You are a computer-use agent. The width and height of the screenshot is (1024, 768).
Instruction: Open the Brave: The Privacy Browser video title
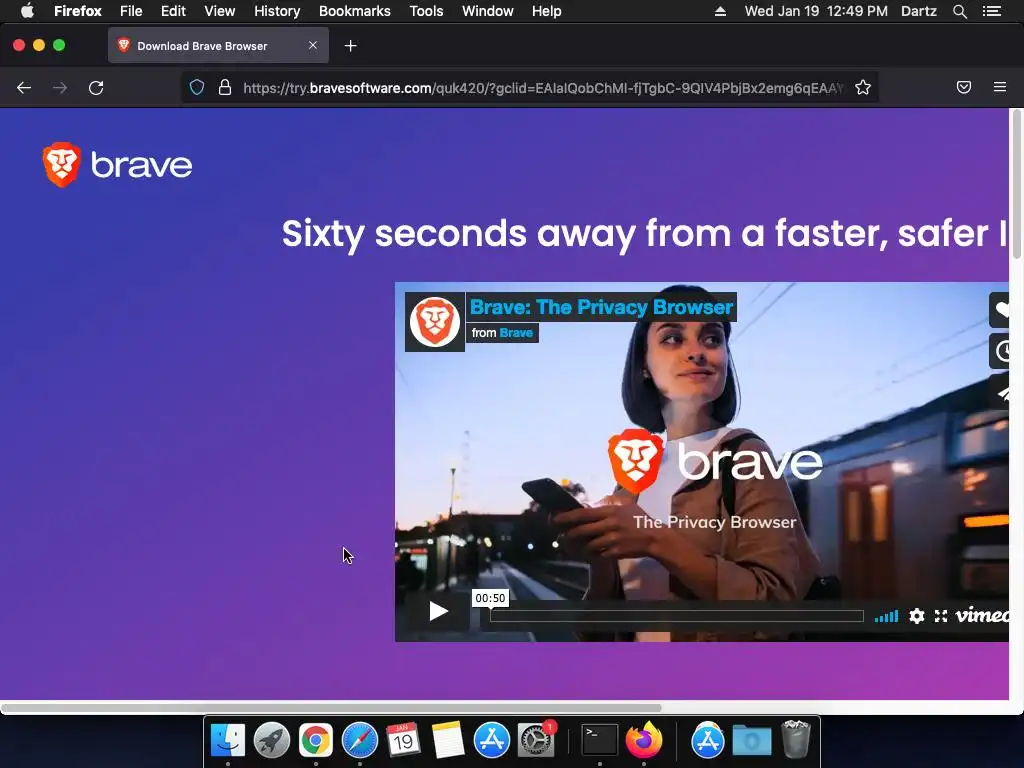pos(601,307)
